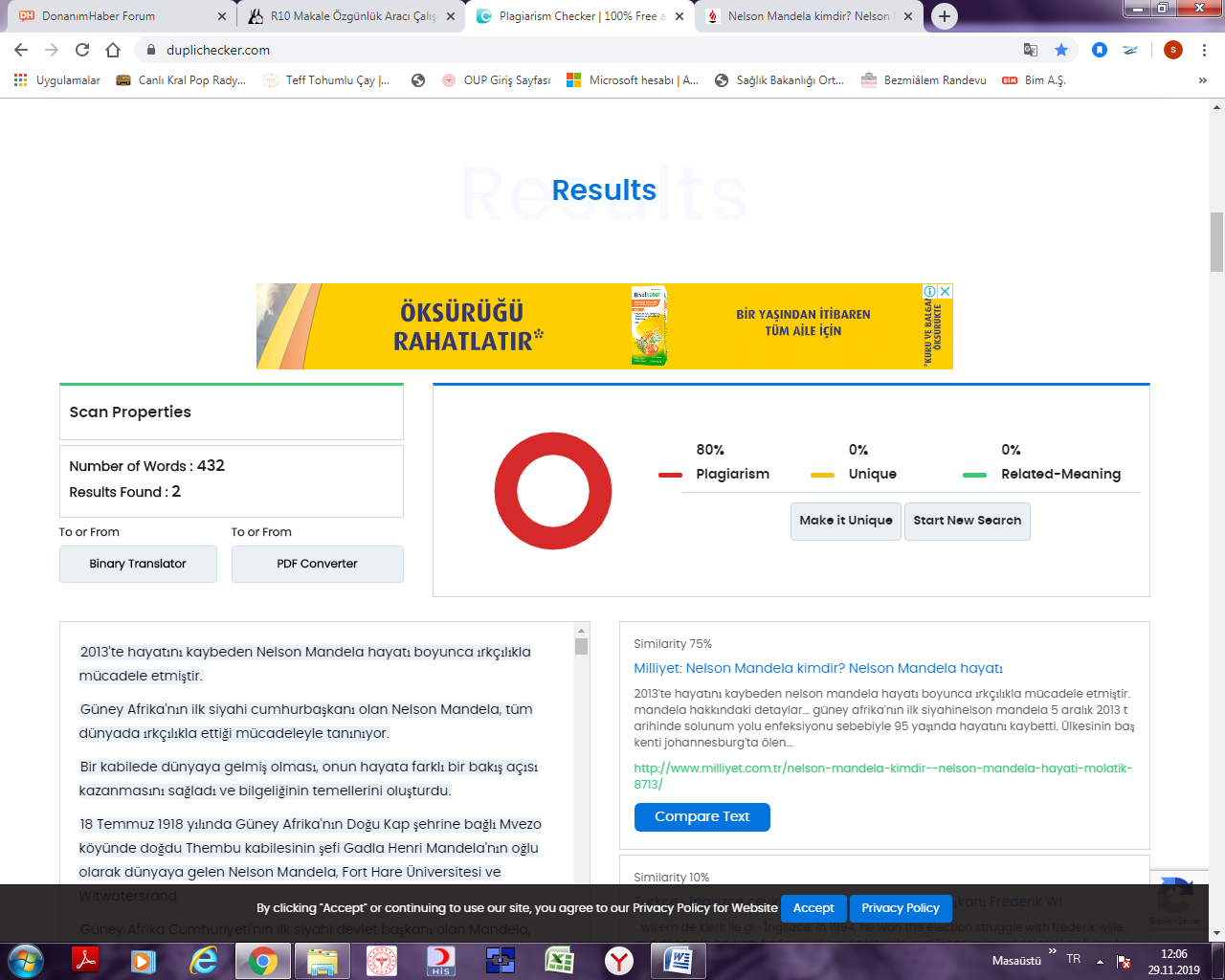Expand the hidden bookmarks chevron
Screen dimensions: 1225x980
coord(1203,80)
